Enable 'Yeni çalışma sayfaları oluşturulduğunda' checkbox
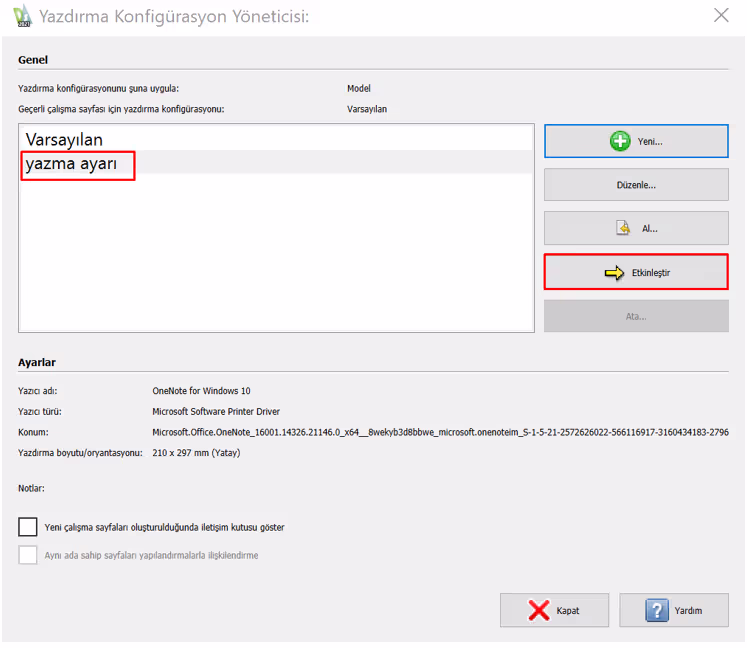747x648 pixels. click(28, 527)
